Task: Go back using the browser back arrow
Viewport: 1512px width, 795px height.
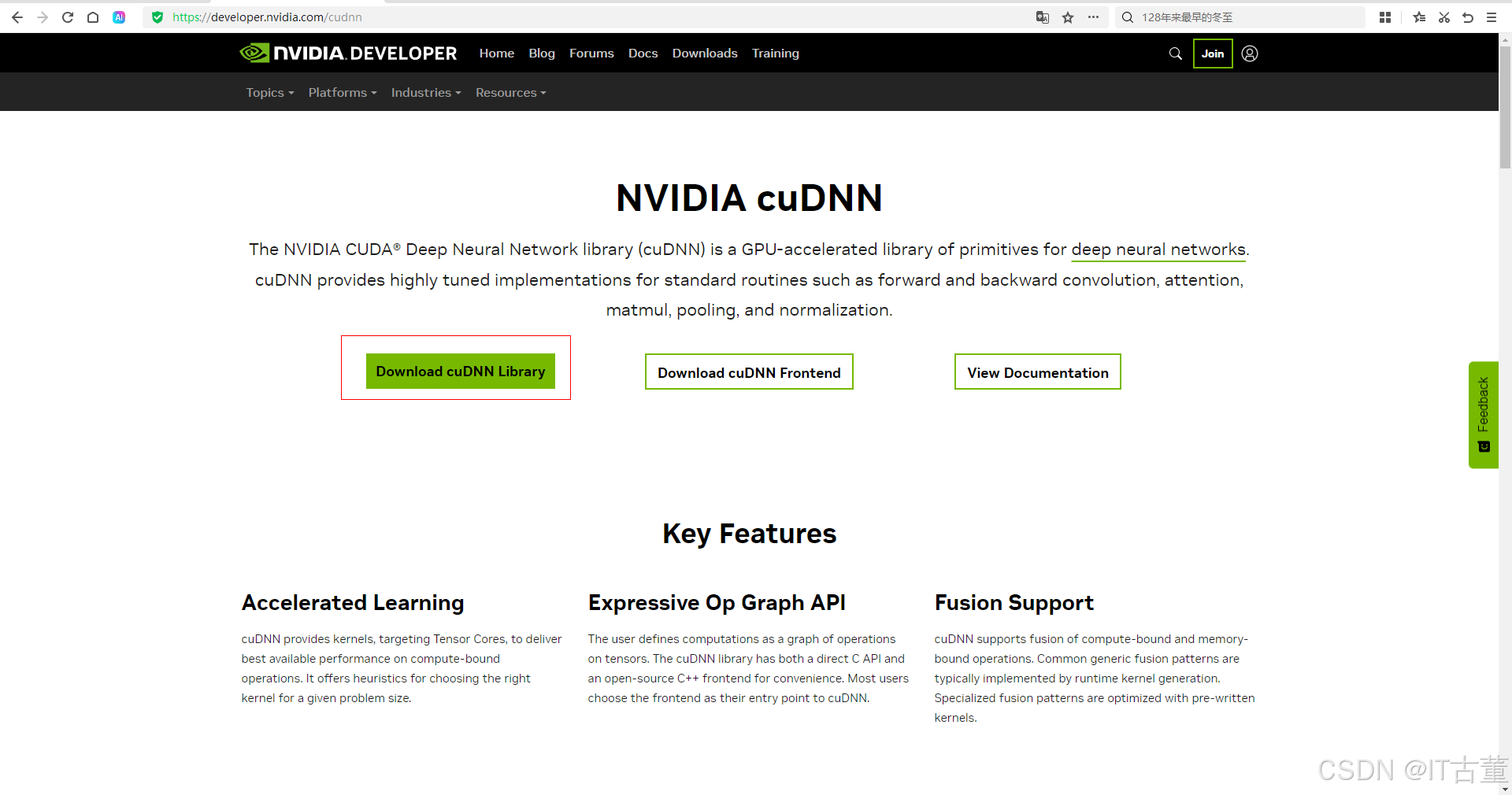Action: (17, 17)
